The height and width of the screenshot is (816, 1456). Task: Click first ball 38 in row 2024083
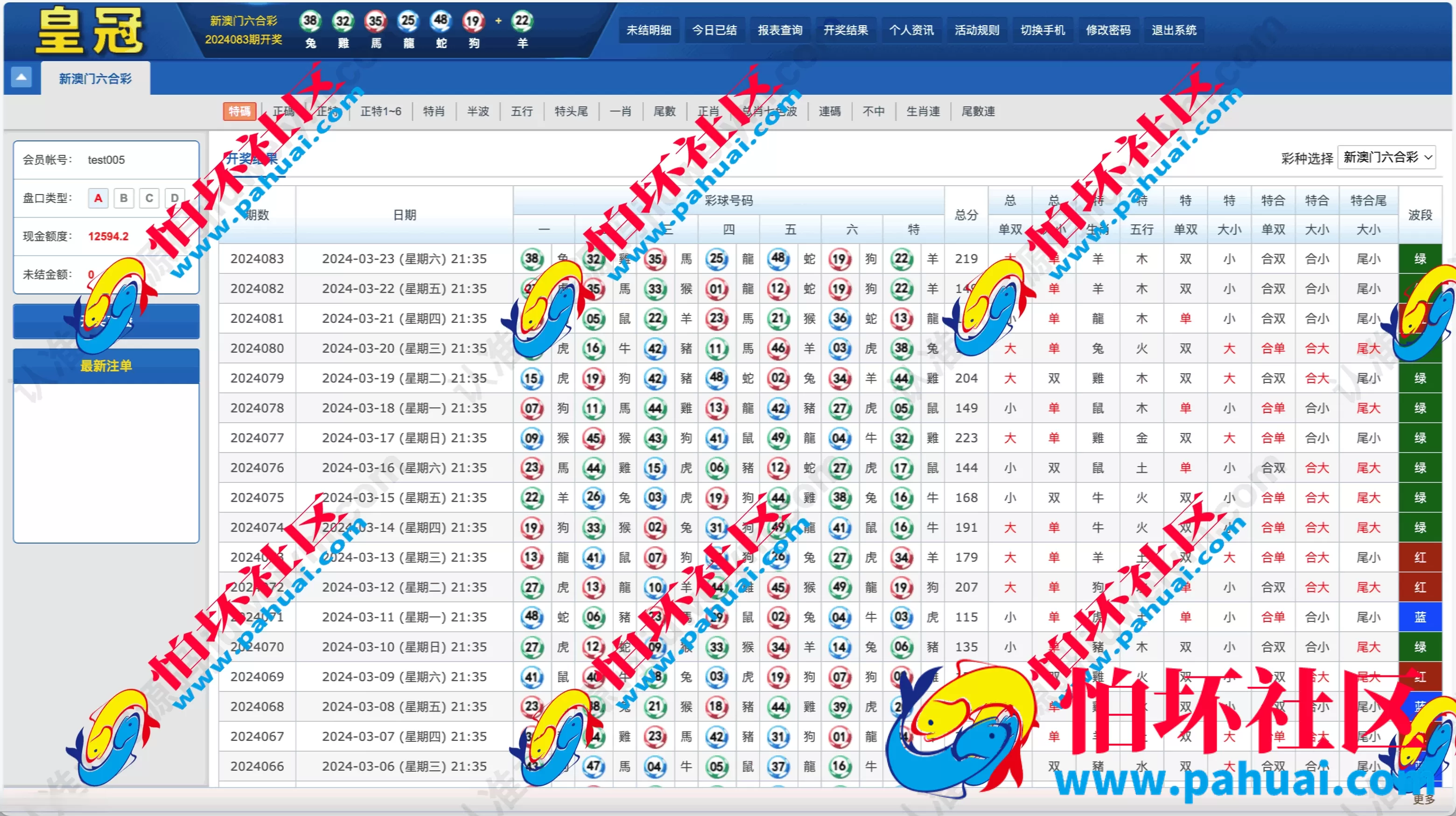532,259
